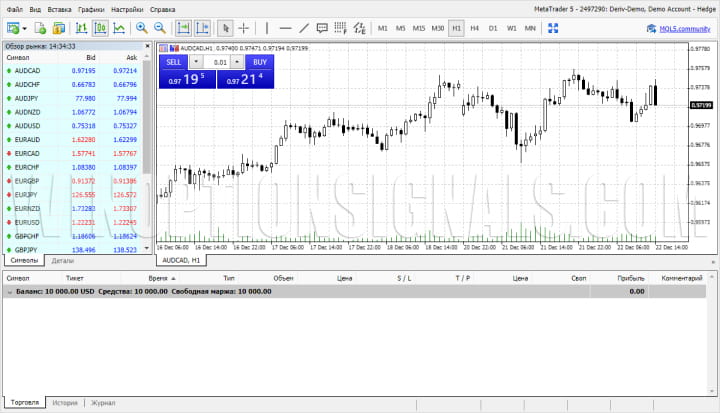This screenshot has width=720, height=413.
Task: Switch chart to bar chart mode
Action: pos(81,28)
